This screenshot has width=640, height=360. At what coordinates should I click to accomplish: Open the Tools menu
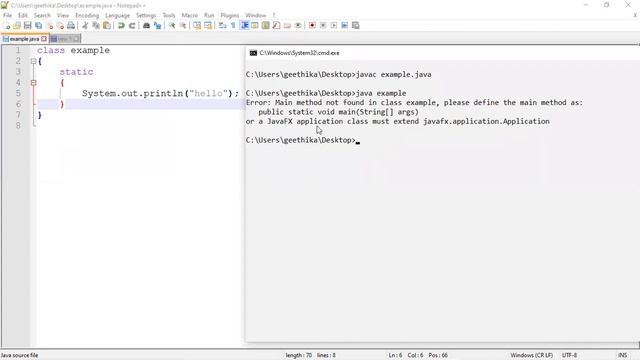[169, 16]
